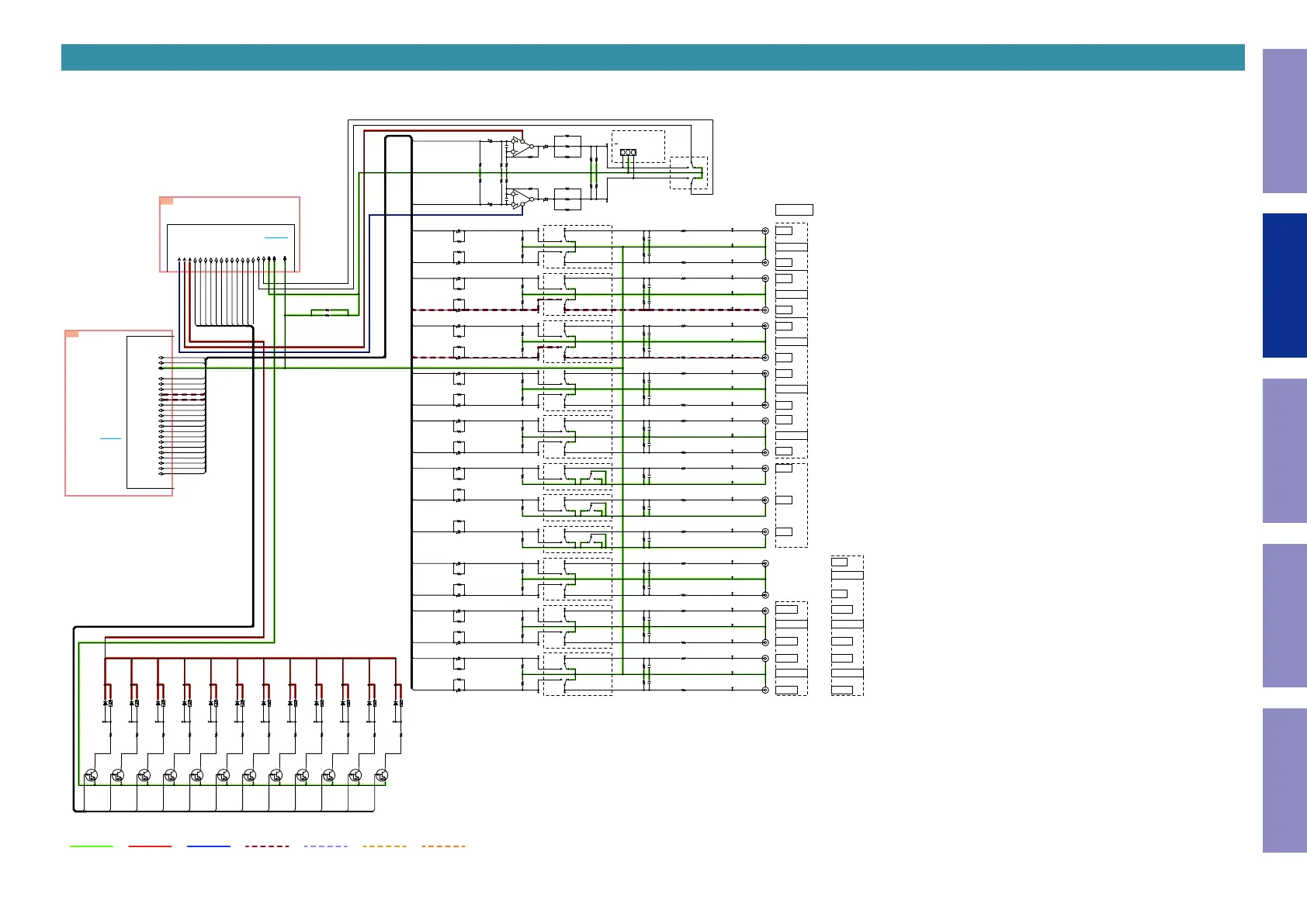
Task: Open the fourth purple side tab
Action: [1284, 615]
